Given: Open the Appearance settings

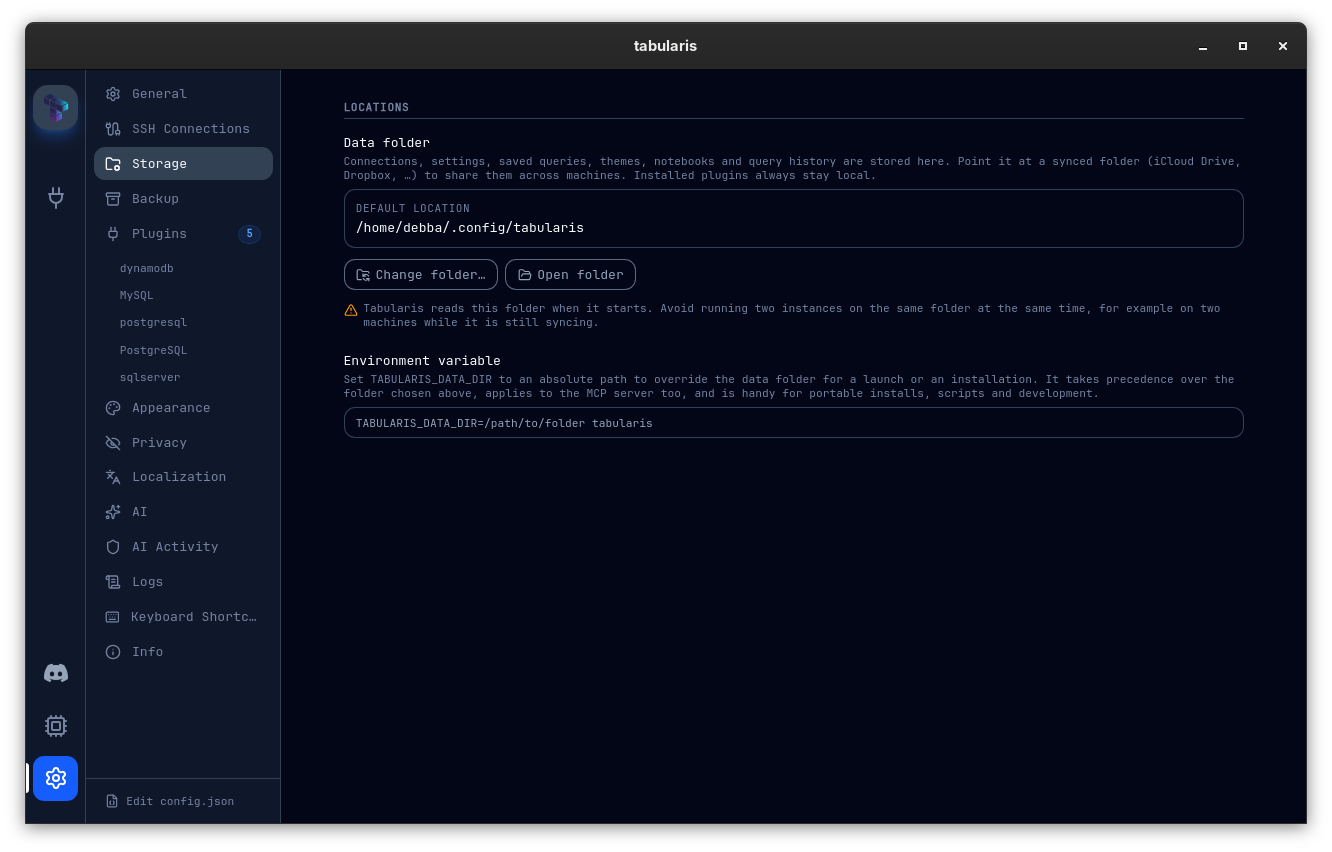Looking at the screenshot, I should click(183, 408).
